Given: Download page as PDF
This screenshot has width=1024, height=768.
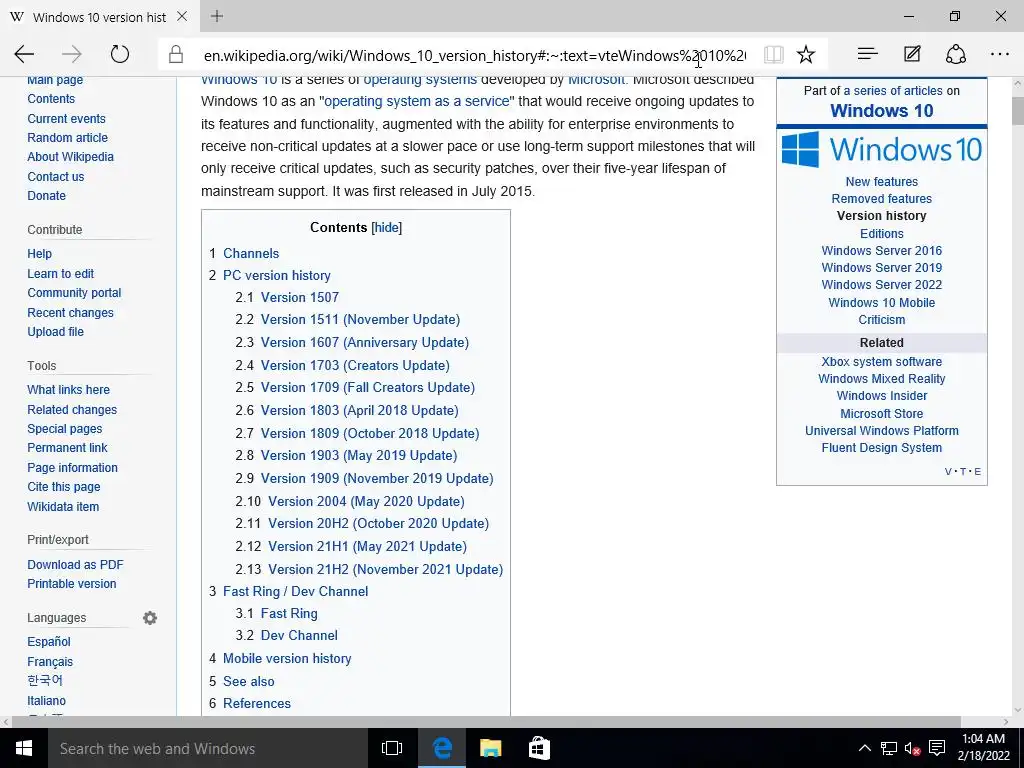Looking at the screenshot, I should [75, 565].
